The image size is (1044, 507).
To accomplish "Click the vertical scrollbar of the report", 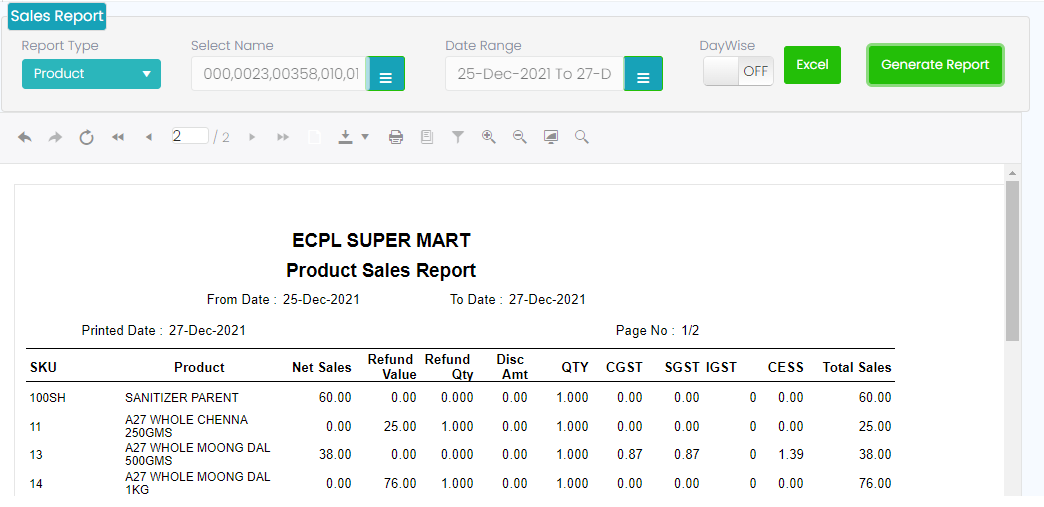I will tap(1012, 260).
